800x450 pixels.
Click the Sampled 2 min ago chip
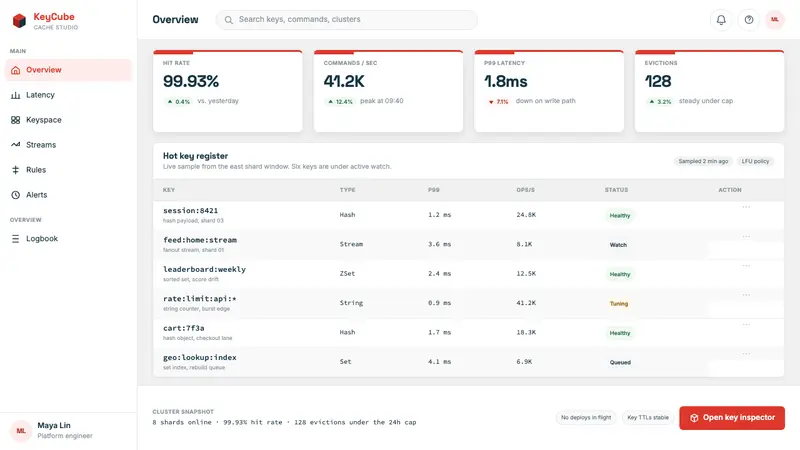coord(703,161)
